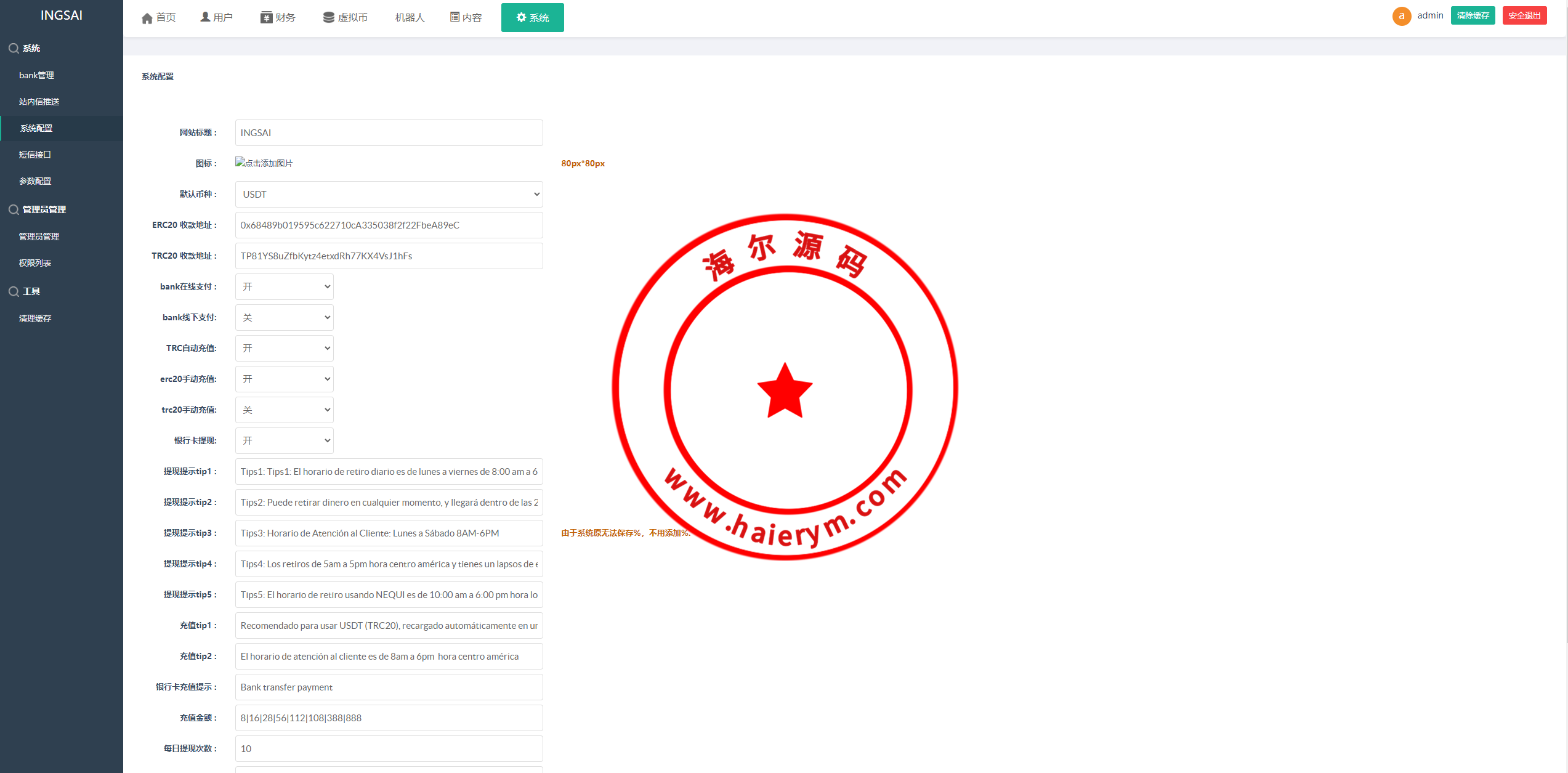Select 短信接口 in the sidebar
The width and height of the screenshot is (1568, 773).
coord(35,155)
